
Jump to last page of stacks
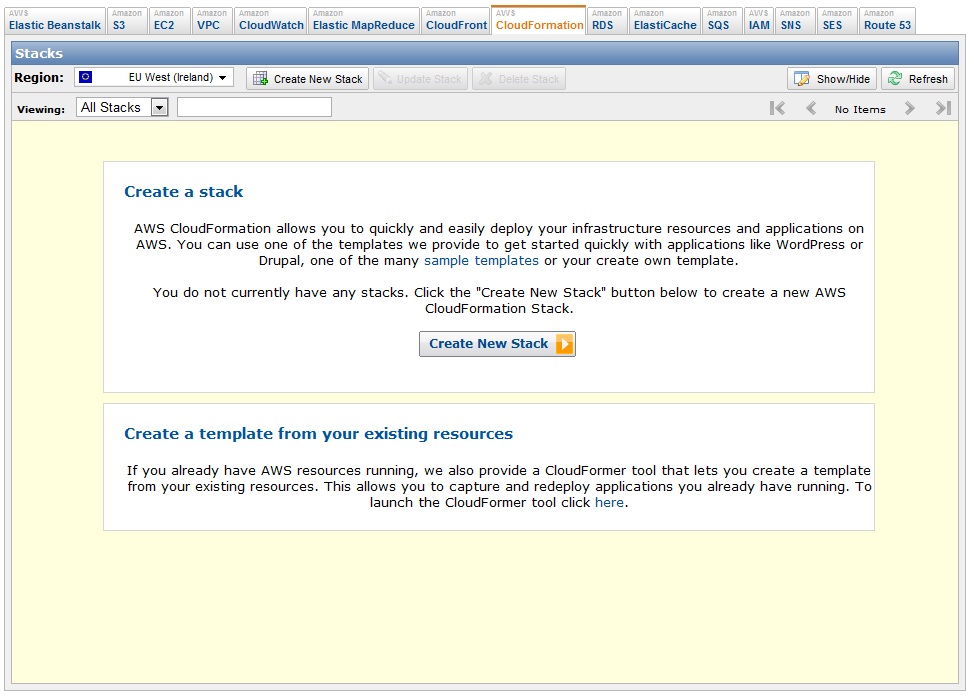pos(943,109)
